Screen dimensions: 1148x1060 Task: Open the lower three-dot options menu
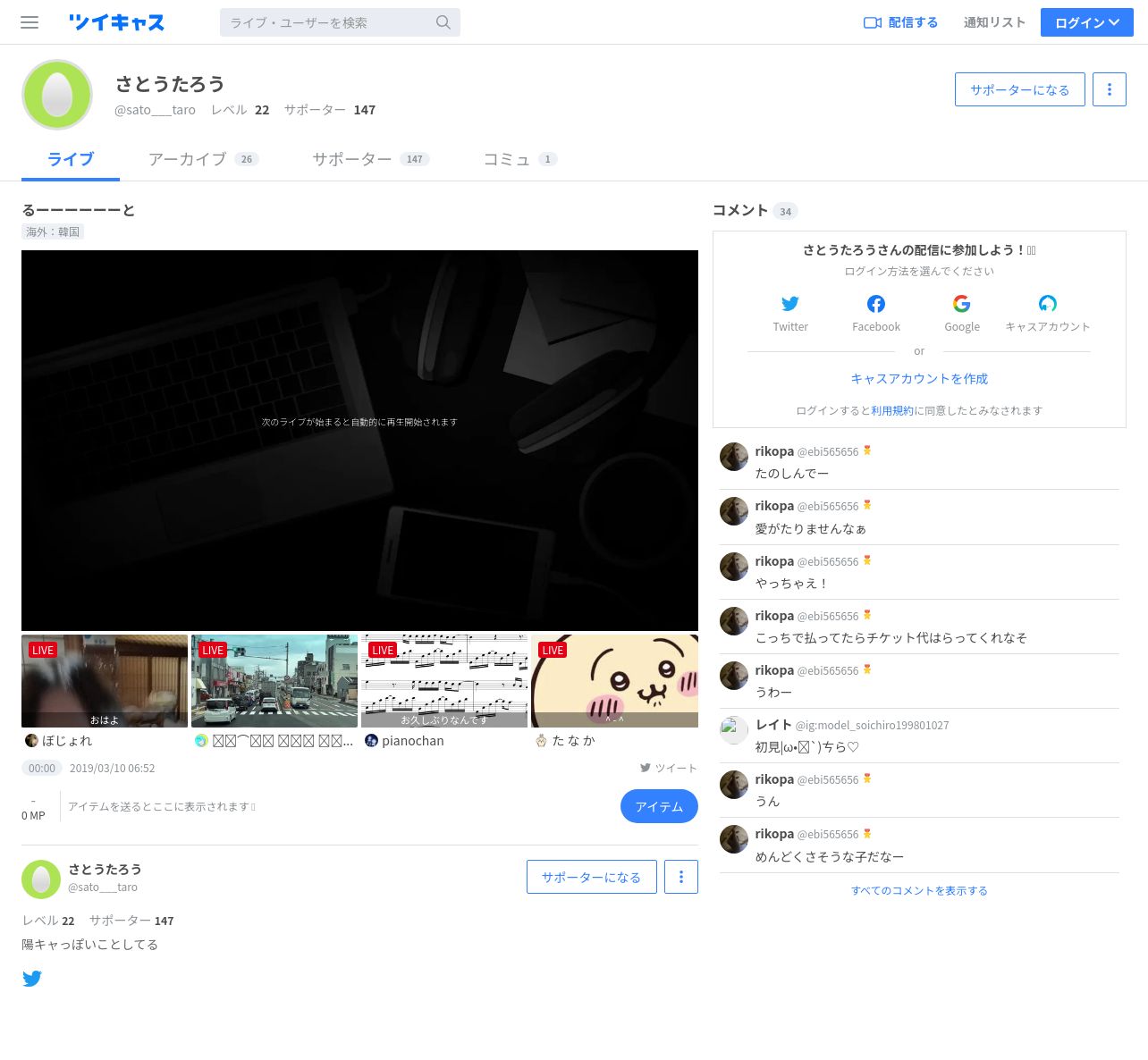[681, 877]
